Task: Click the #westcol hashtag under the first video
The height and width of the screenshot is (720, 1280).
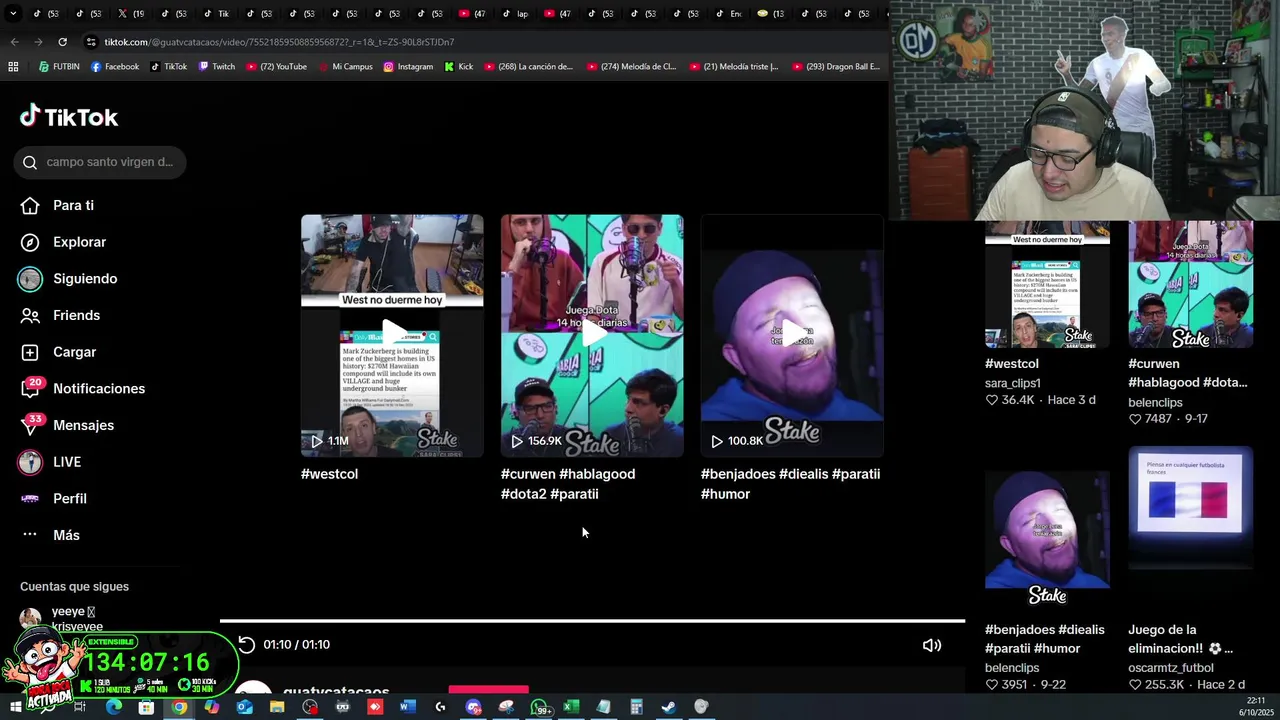Action: click(x=329, y=474)
